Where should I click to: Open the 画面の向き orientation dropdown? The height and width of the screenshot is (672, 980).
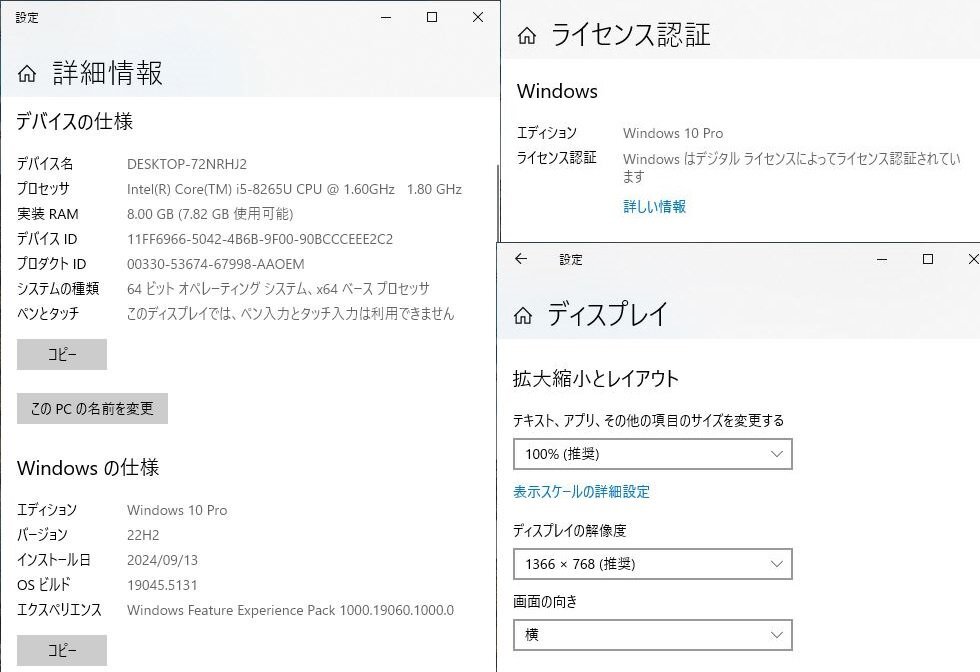click(652, 635)
